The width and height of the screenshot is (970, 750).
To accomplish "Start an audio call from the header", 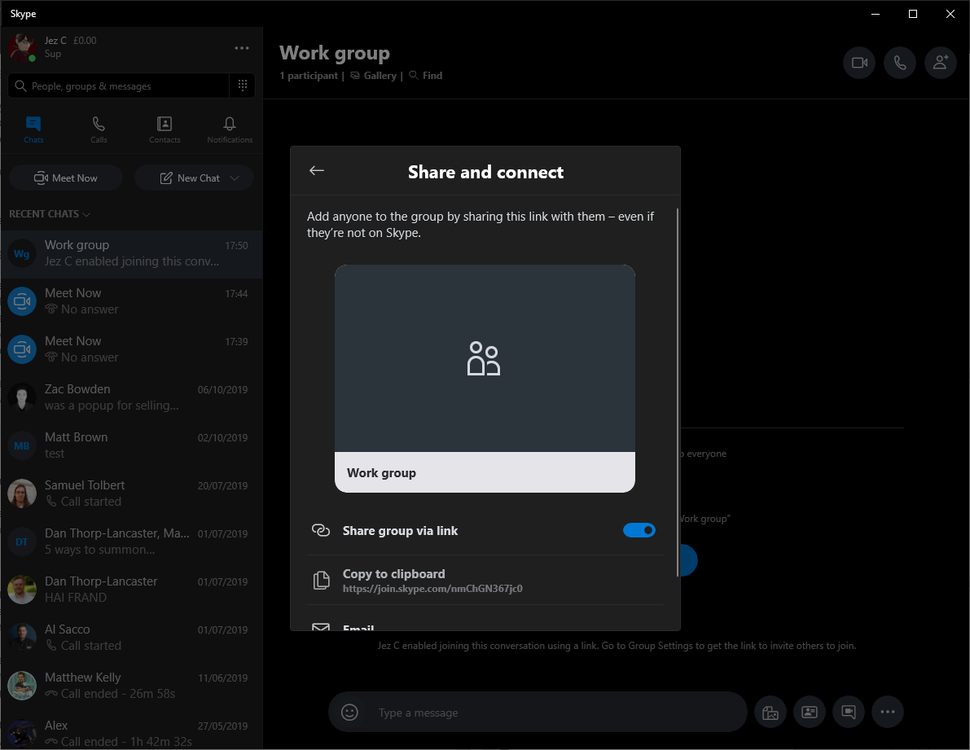I will [x=899, y=62].
